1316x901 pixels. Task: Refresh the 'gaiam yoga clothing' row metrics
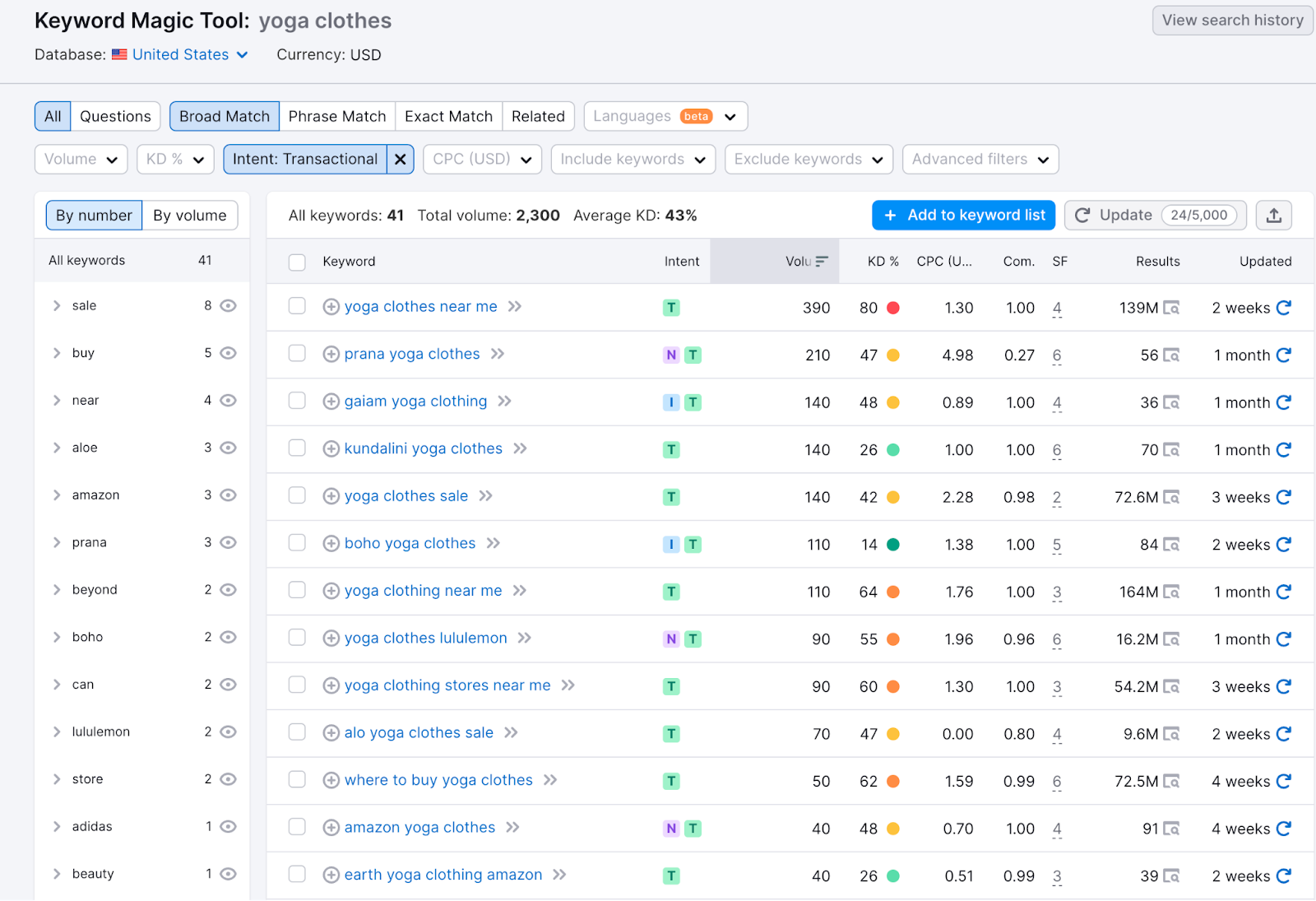pos(1283,402)
